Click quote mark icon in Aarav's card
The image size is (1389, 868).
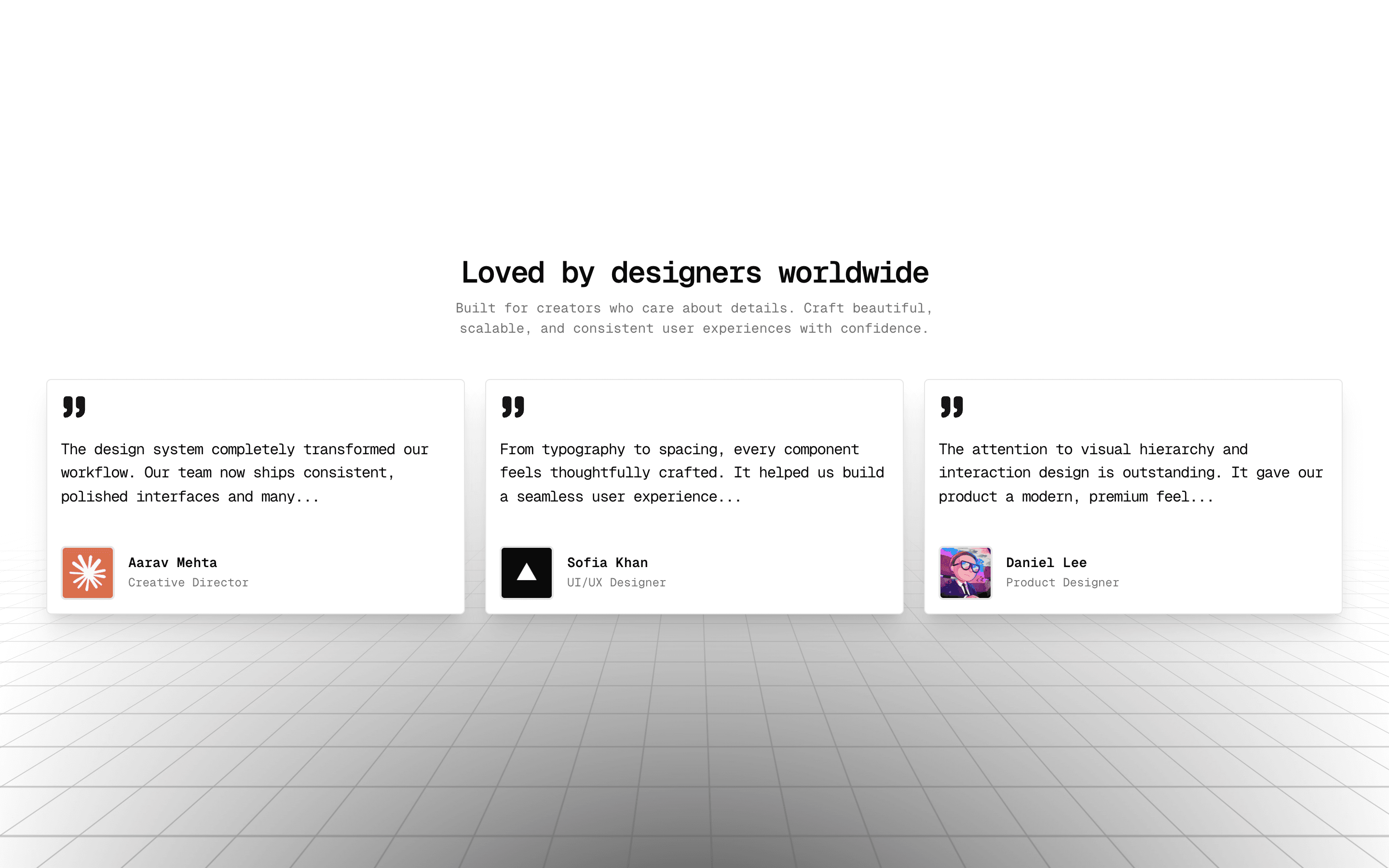pyautogui.click(x=74, y=407)
